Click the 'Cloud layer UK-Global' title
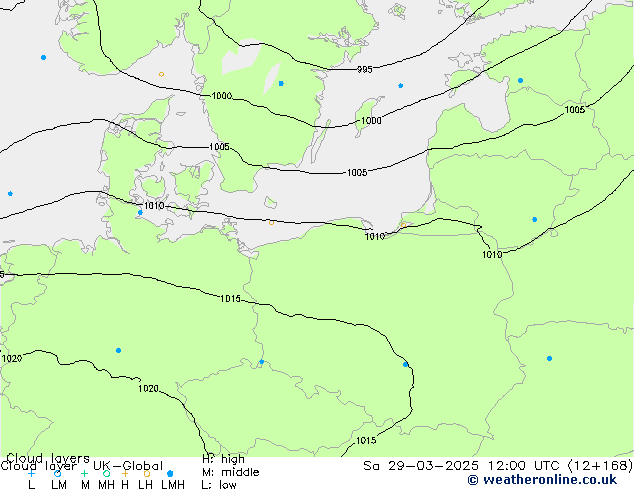 pos(81,466)
